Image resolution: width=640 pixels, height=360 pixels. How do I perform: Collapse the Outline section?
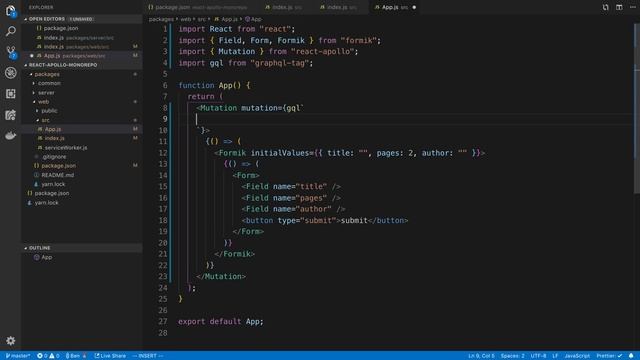click(x=82, y=248)
